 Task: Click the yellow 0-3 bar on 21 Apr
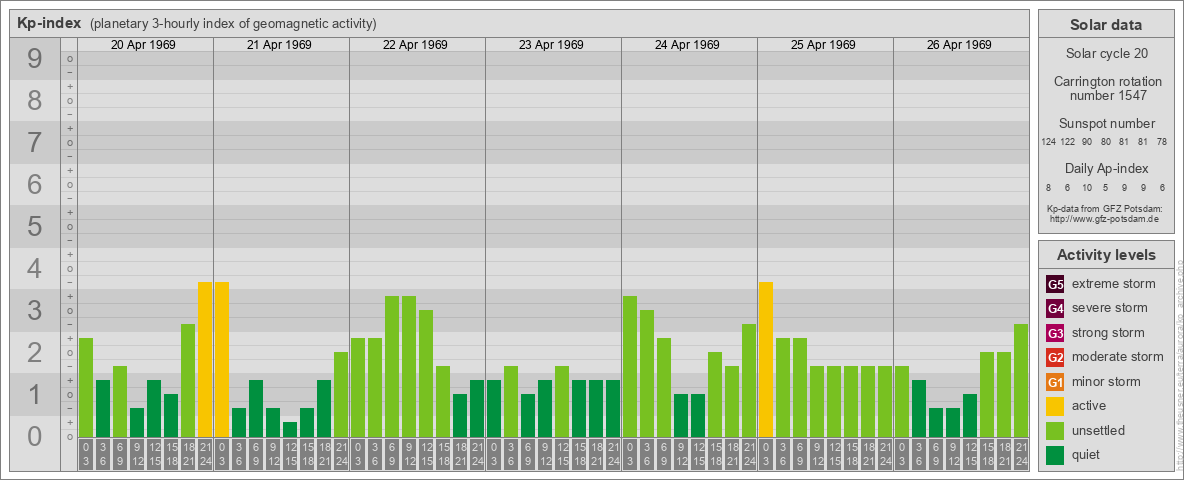[x=222, y=359]
